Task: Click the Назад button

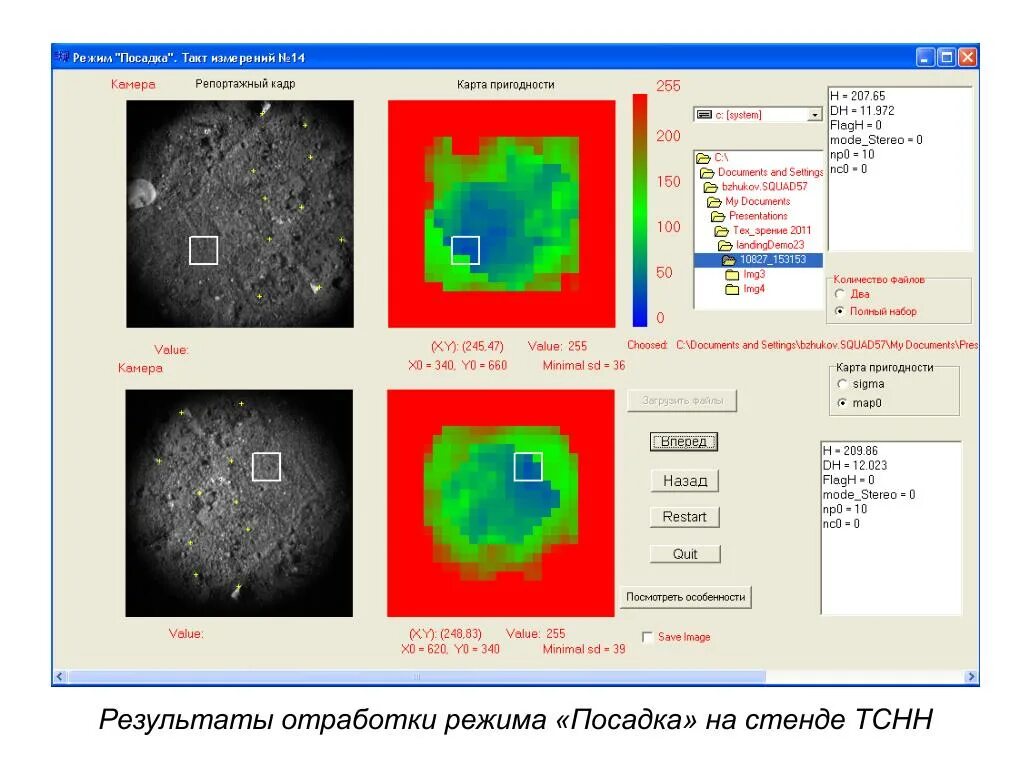Action: tap(685, 481)
